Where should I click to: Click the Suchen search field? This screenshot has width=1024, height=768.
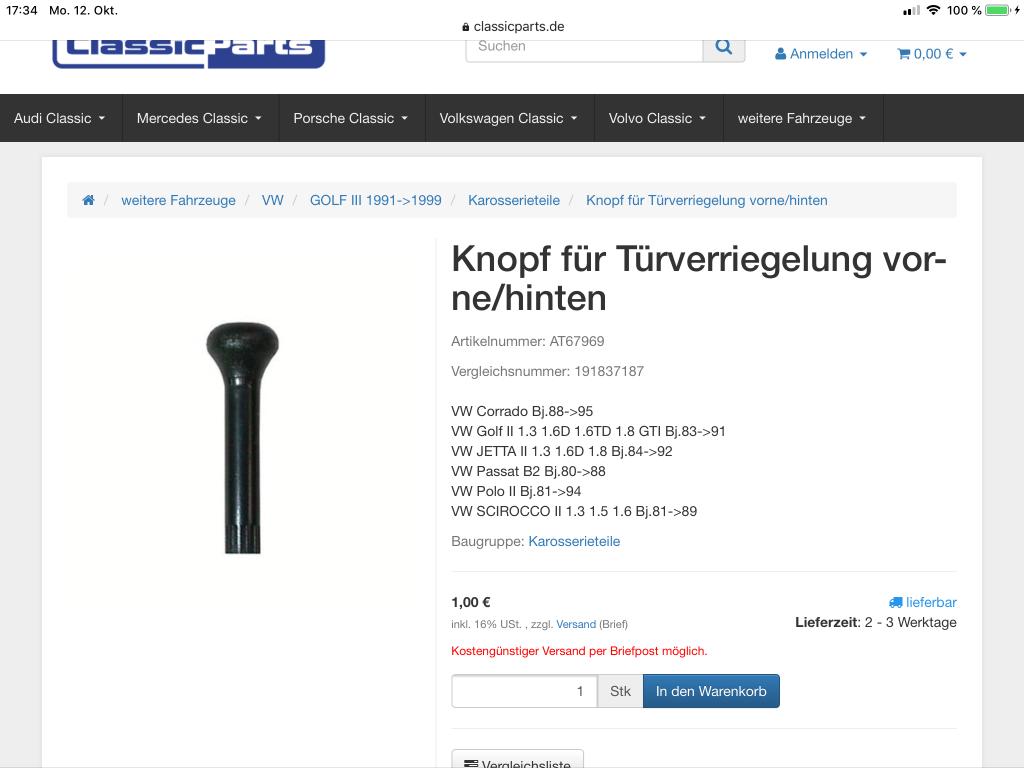[x=584, y=47]
